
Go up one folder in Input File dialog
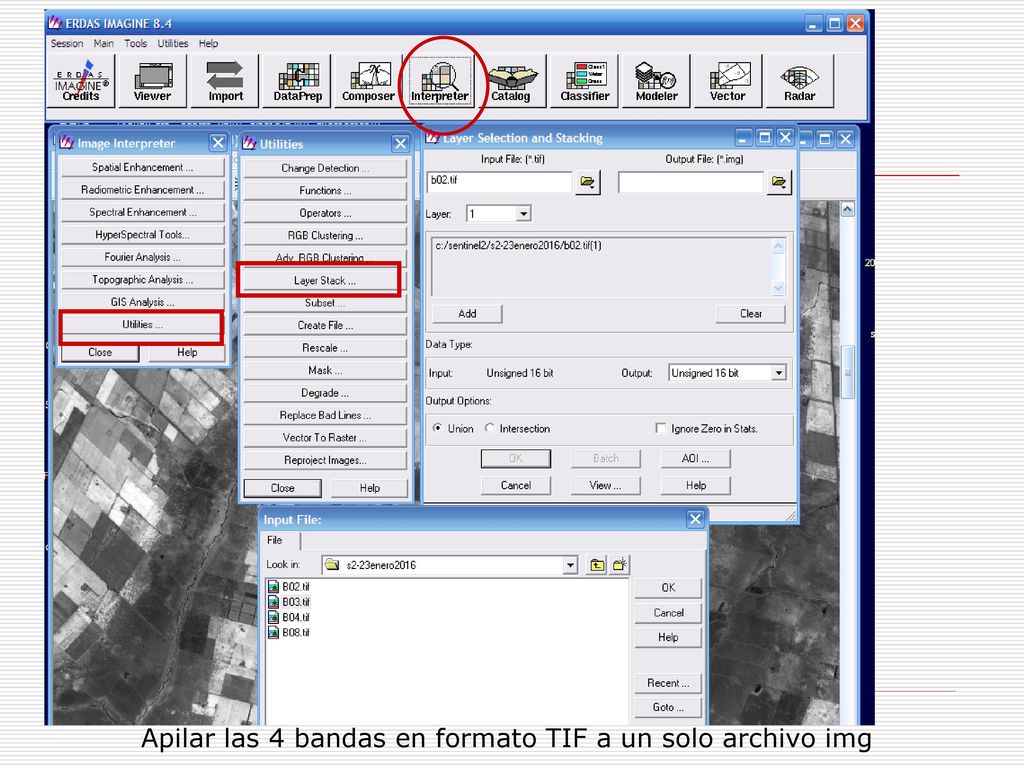(x=597, y=565)
